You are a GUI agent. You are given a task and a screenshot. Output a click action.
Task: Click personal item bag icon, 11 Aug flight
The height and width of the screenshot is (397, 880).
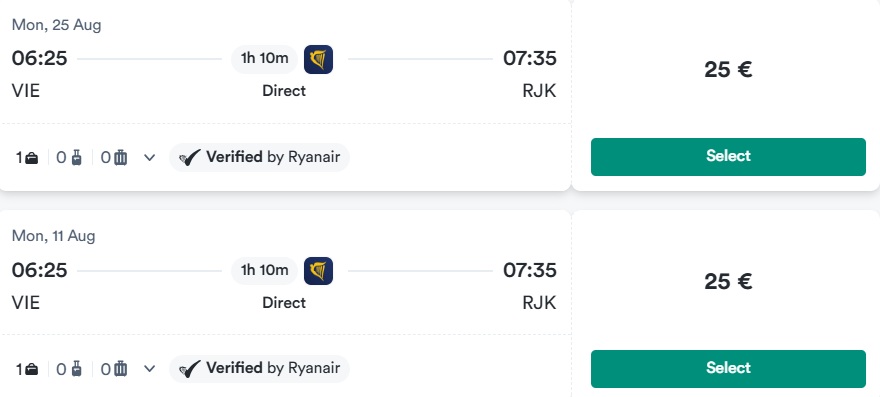tap(32, 369)
